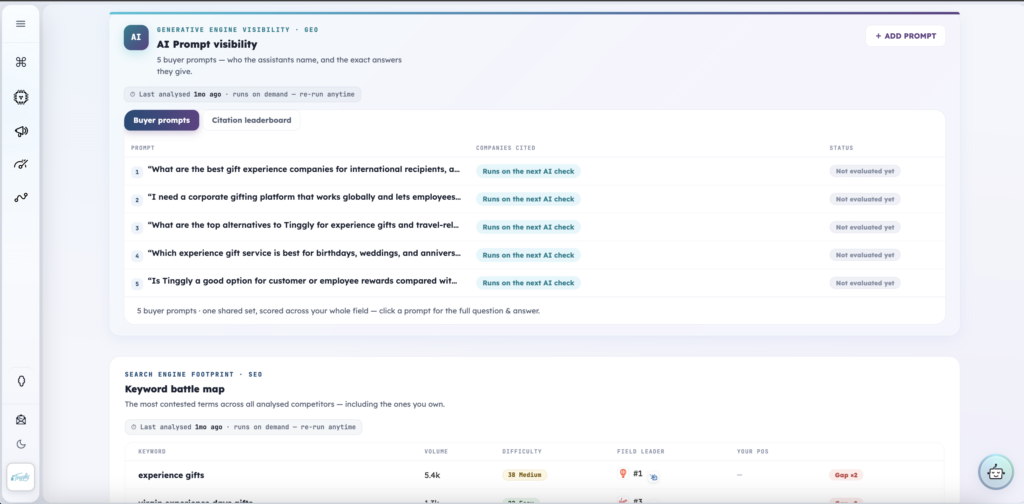The height and width of the screenshot is (504, 1024).
Task: Open the megaphone icon in sidebar
Action: click(x=21, y=131)
